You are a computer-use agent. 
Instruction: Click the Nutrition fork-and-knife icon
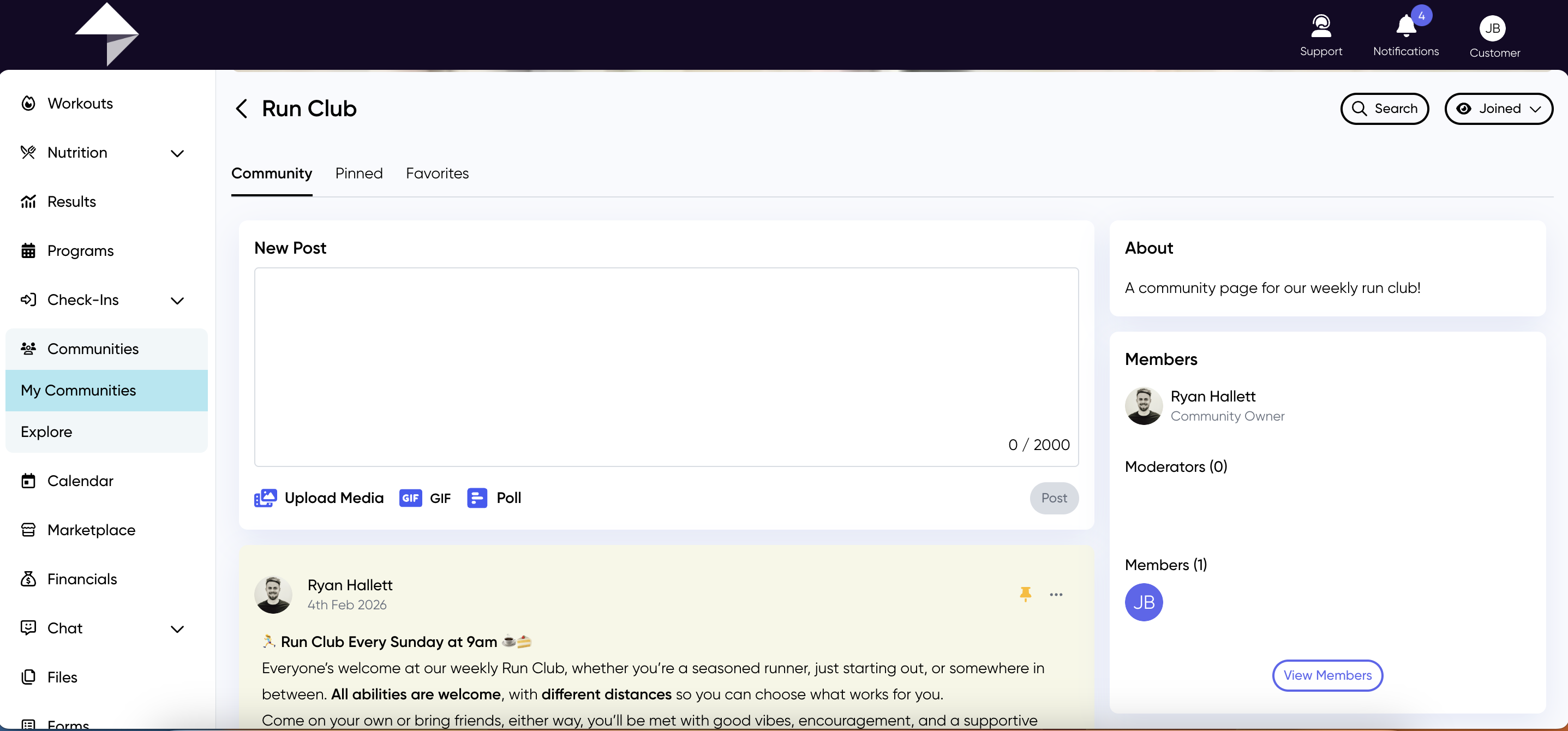(28, 152)
